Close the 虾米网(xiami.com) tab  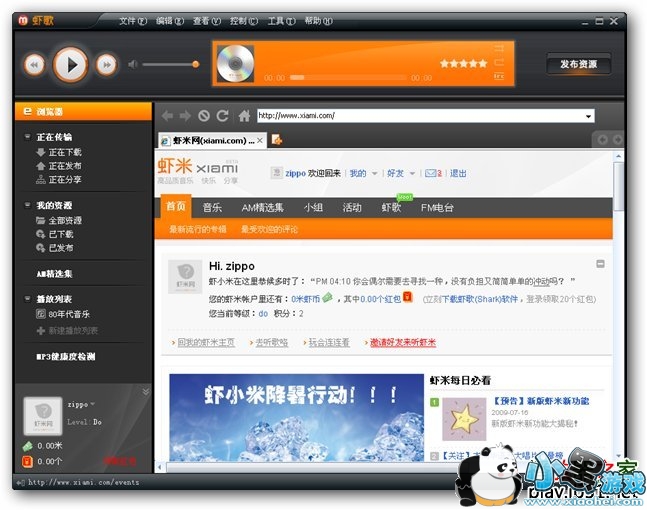tap(260, 140)
